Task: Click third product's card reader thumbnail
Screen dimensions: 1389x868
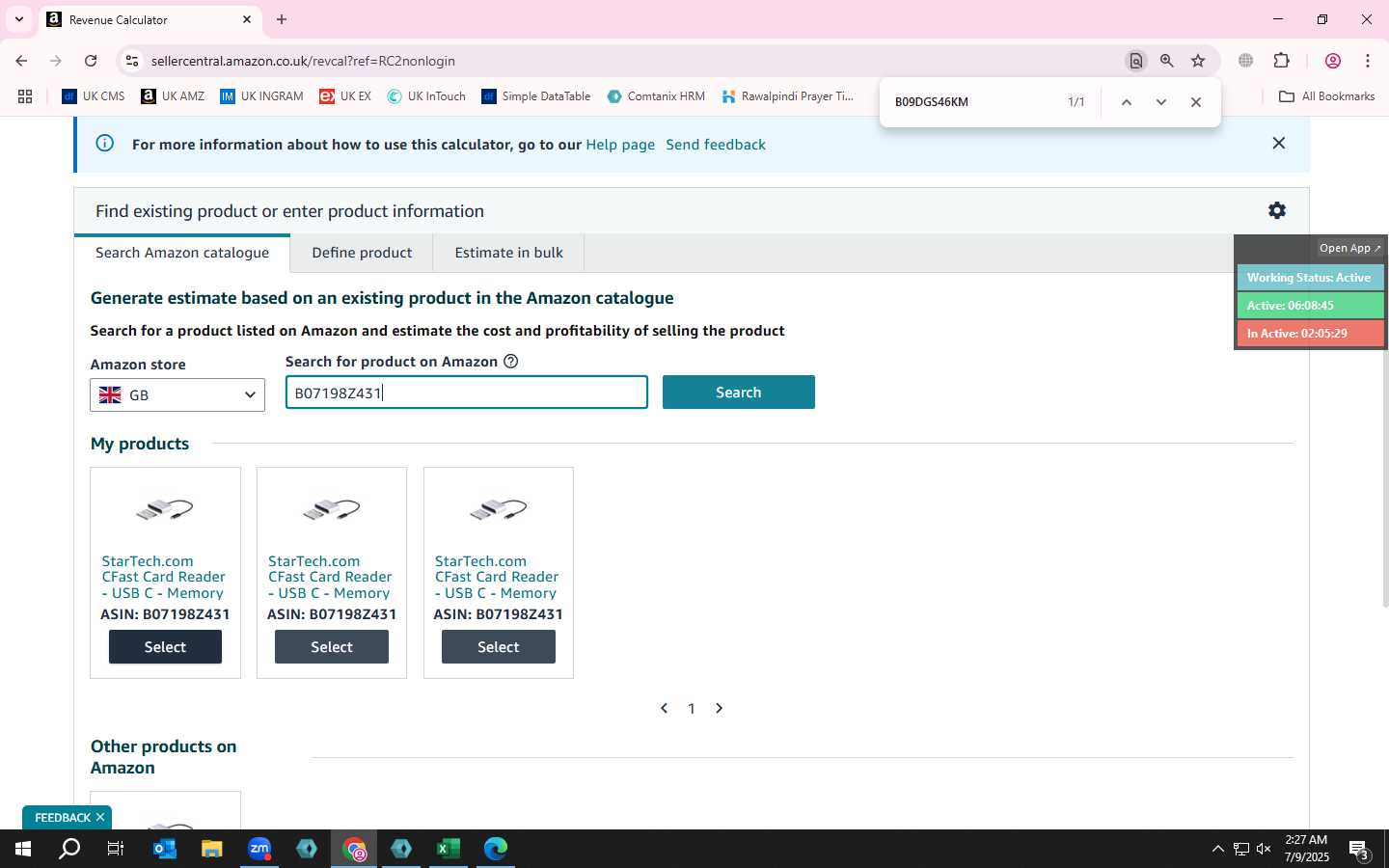Action: click(499, 509)
